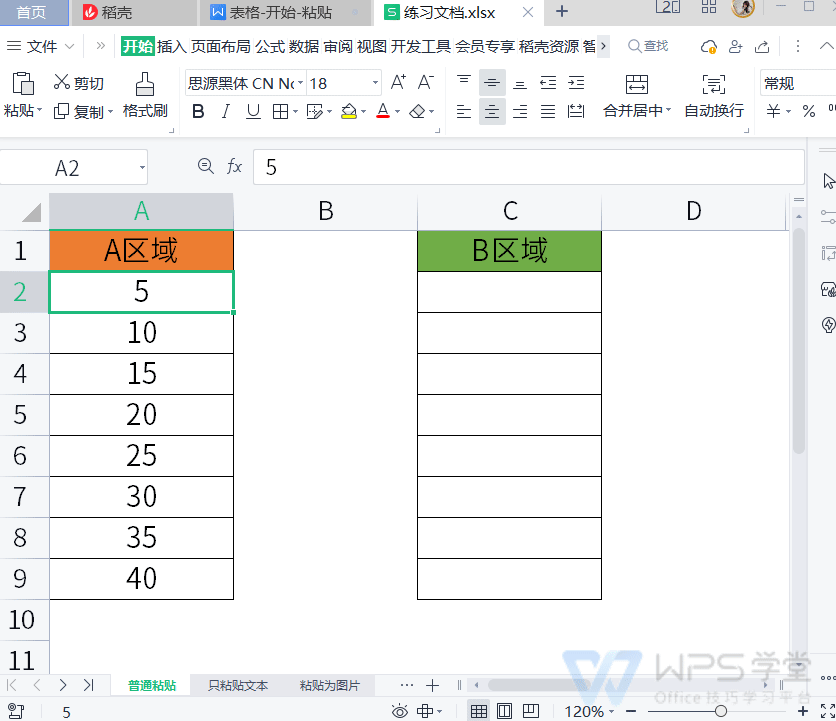Click the Copy (复制) button
Image resolution: width=836 pixels, height=721 pixels.
click(78, 111)
